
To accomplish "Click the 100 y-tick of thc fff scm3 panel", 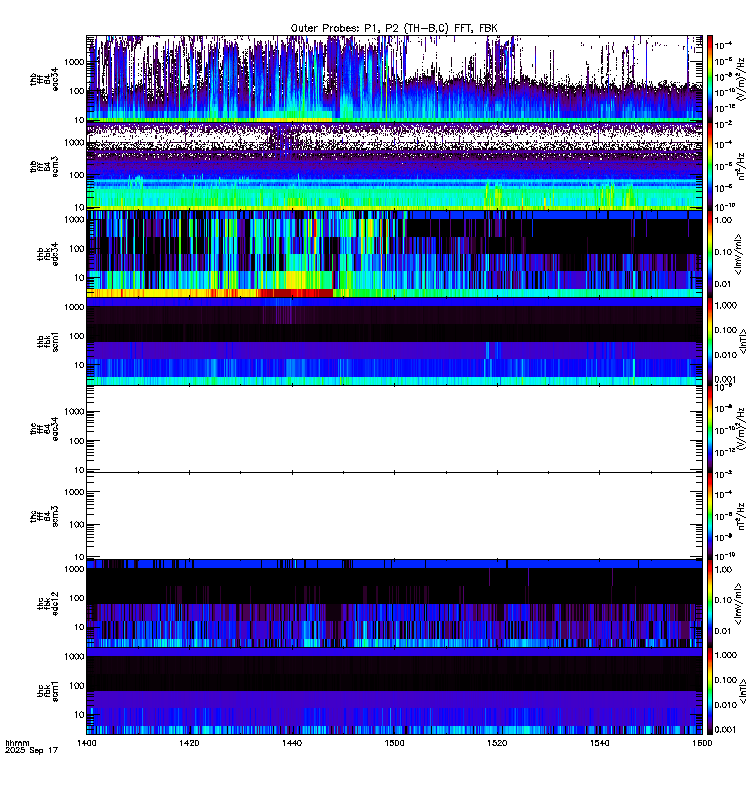I will coord(77,524).
